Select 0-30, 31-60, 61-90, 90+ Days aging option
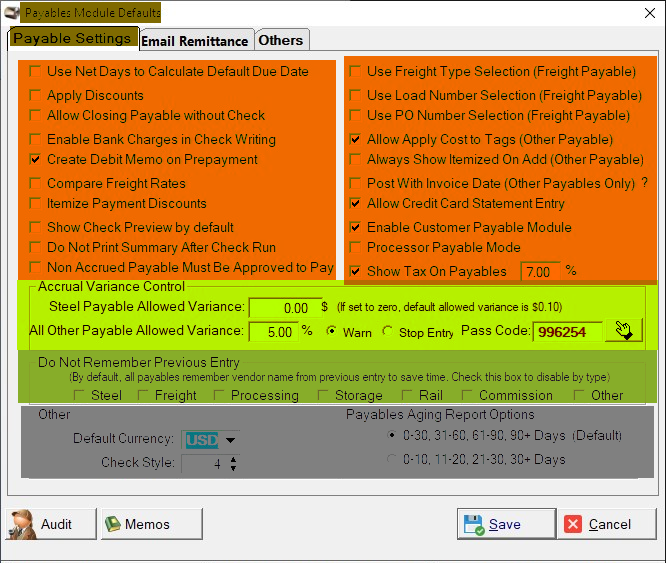The width and height of the screenshot is (666, 563). click(392, 435)
